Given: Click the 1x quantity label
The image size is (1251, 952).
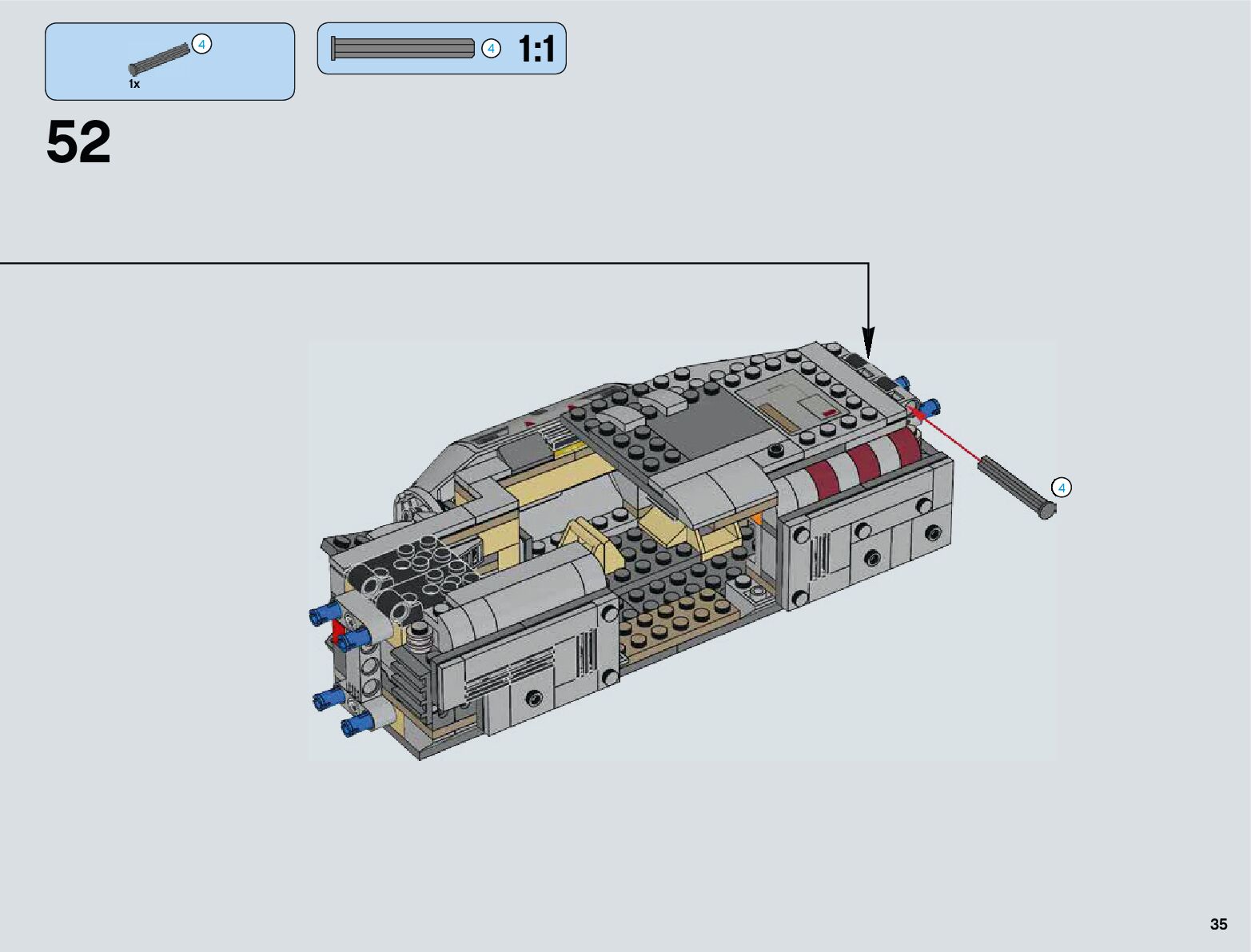Looking at the screenshot, I should coord(134,84).
